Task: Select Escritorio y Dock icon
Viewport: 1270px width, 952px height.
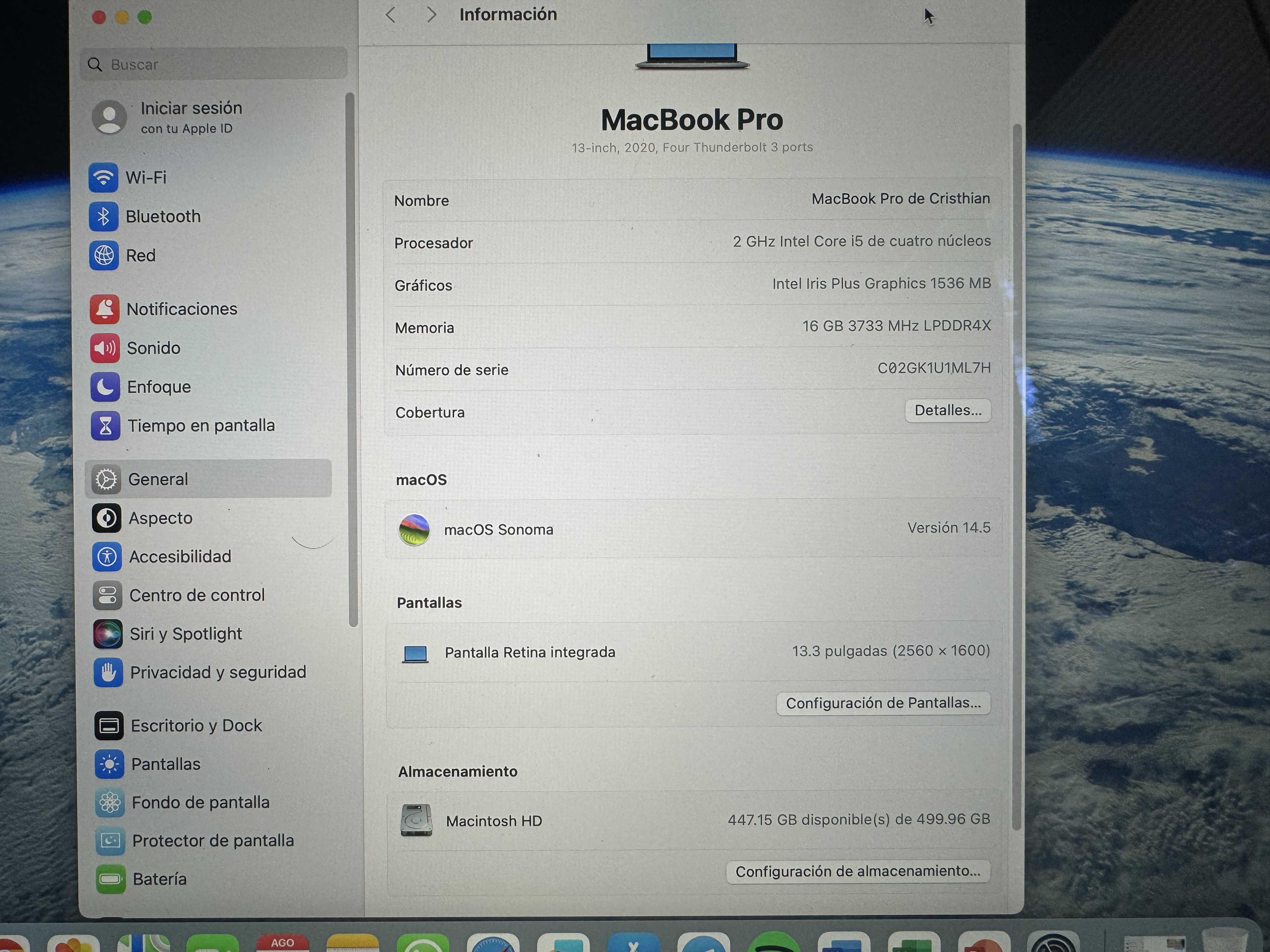Action: (109, 726)
